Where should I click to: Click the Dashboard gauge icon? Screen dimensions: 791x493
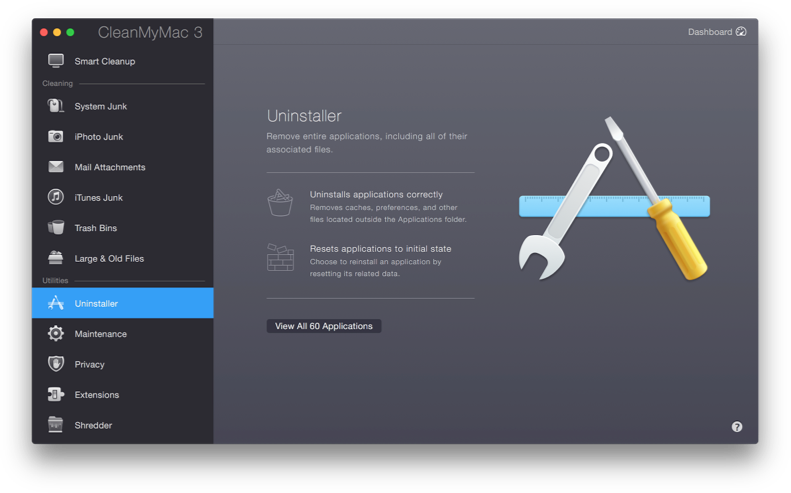pos(741,32)
